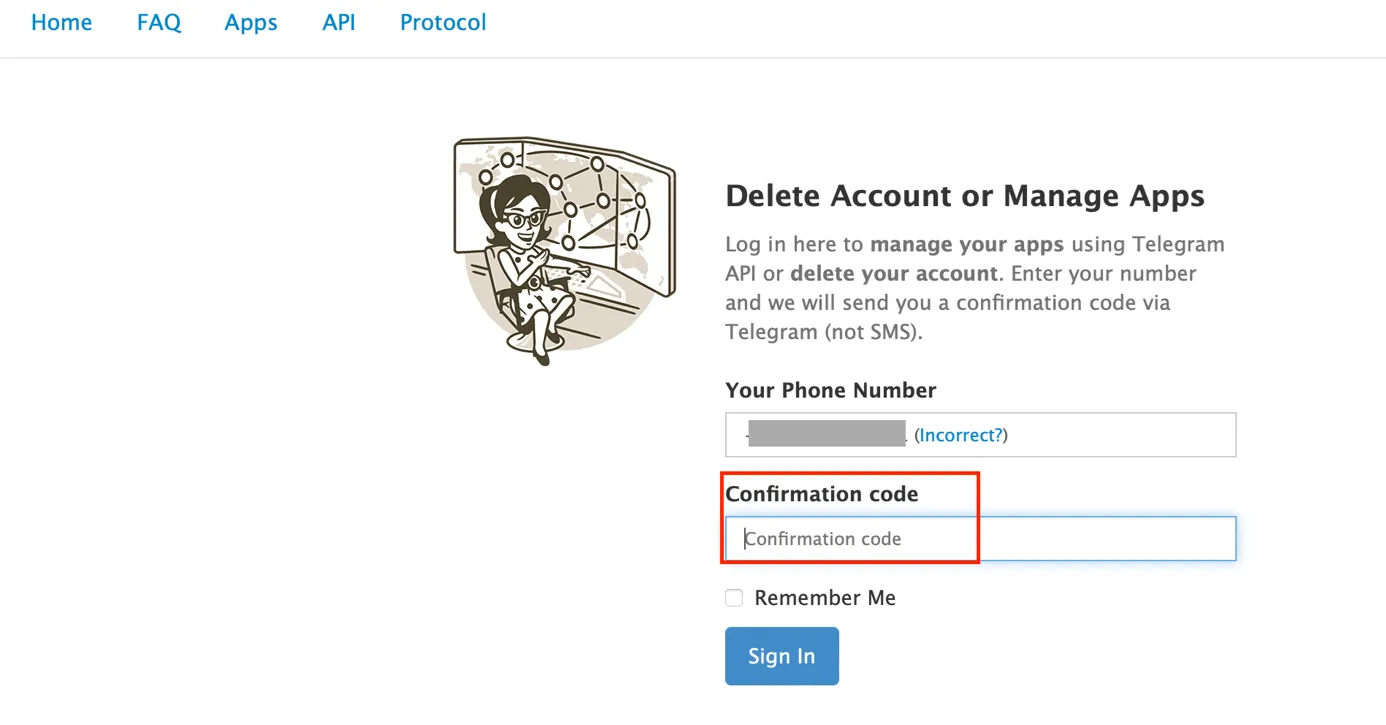Click the gray redacted phone number block
Image resolution: width=1386 pixels, height=725 pixels.
pyautogui.click(x=826, y=434)
